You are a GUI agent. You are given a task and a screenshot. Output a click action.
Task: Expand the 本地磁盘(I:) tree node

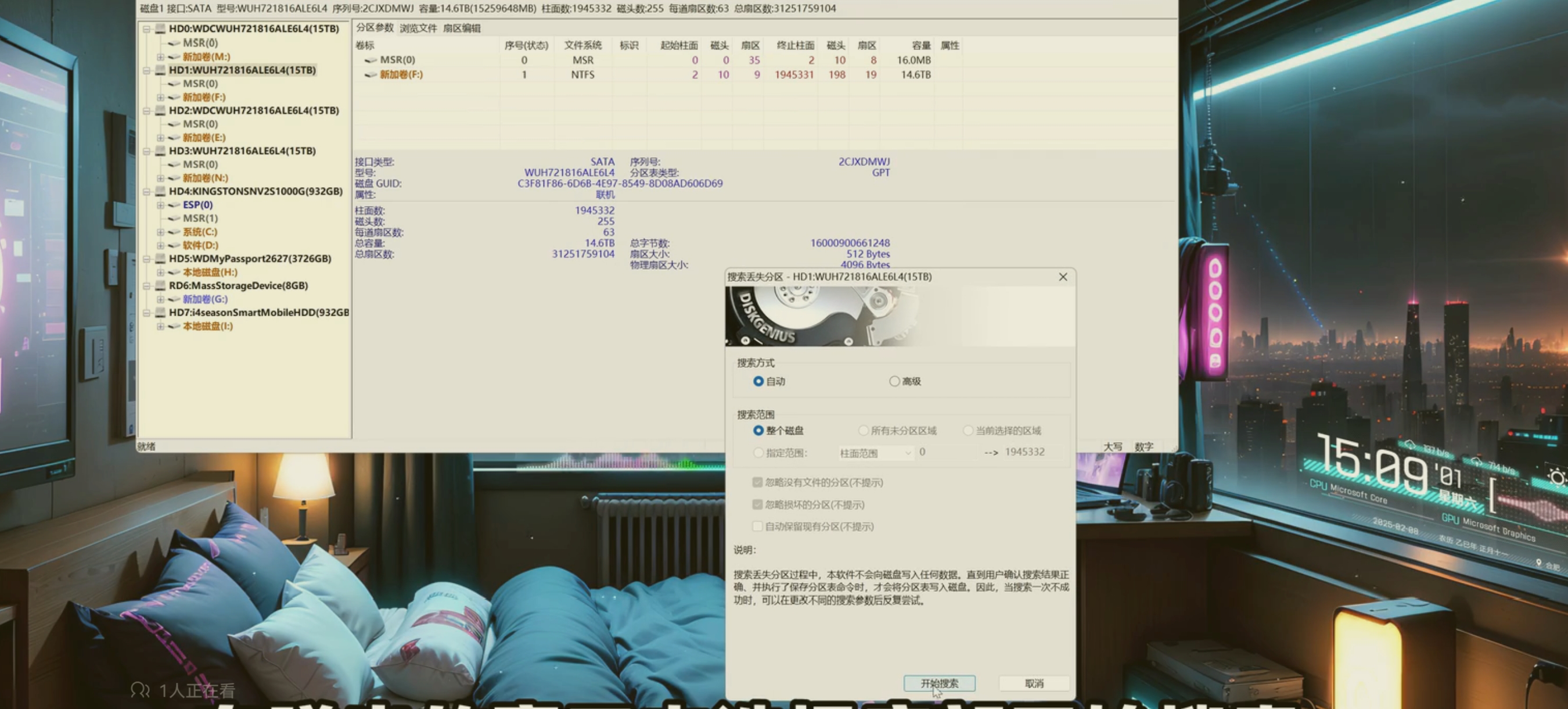pyautogui.click(x=160, y=326)
